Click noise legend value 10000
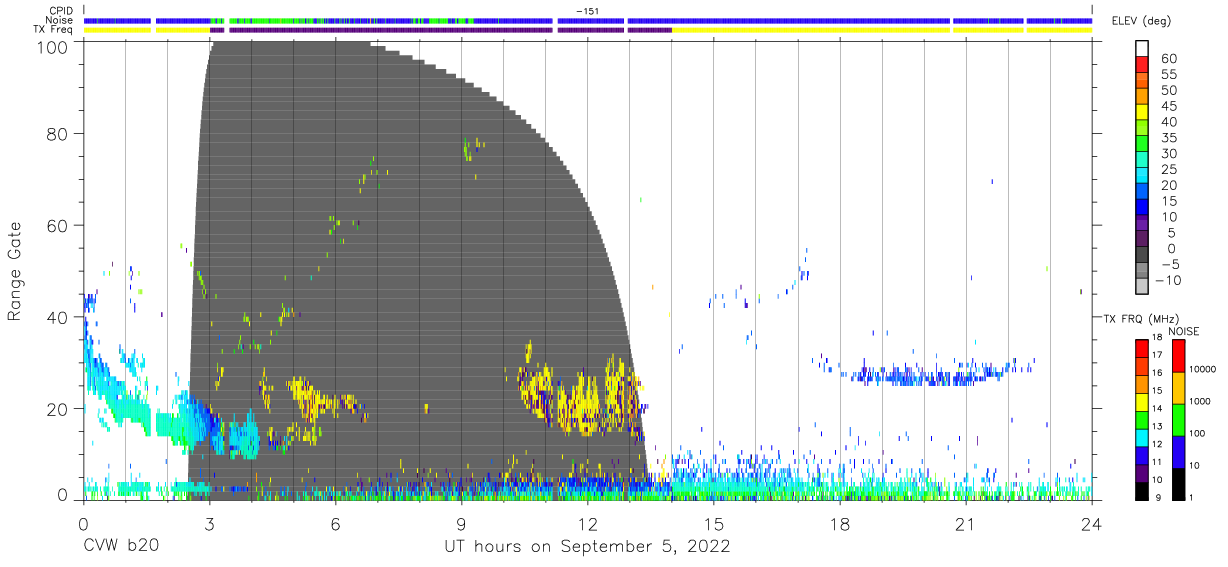 point(1204,370)
